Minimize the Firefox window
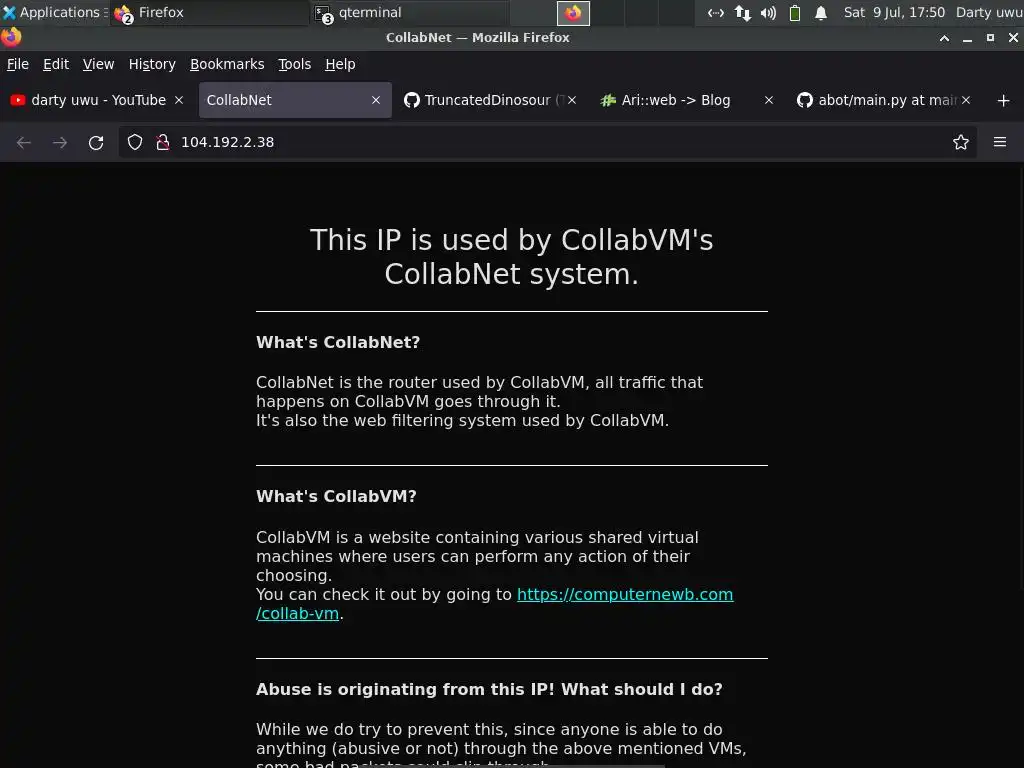The image size is (1024, 768). point(967,38)
